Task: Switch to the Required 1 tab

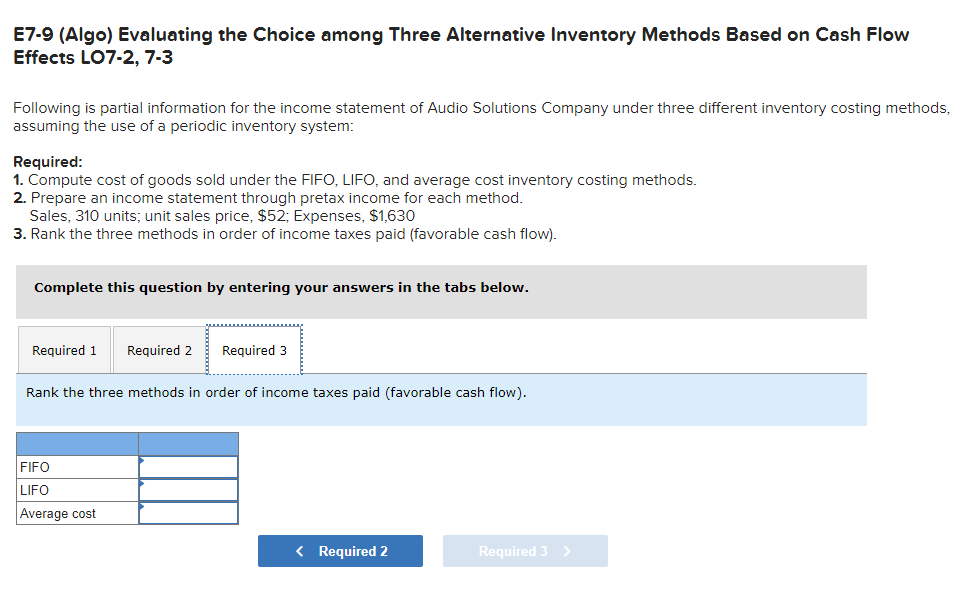Action: (63, 350)
